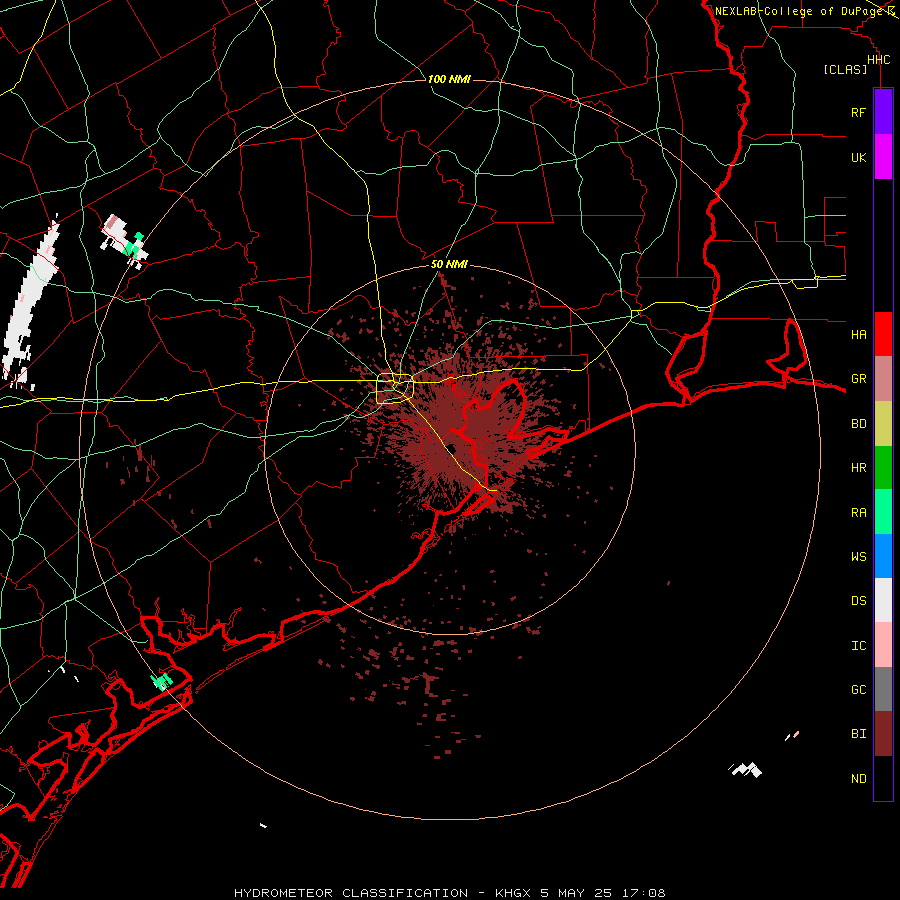Click the 'HHC' product code text
The image size is (900, 900).
(878, 60)
